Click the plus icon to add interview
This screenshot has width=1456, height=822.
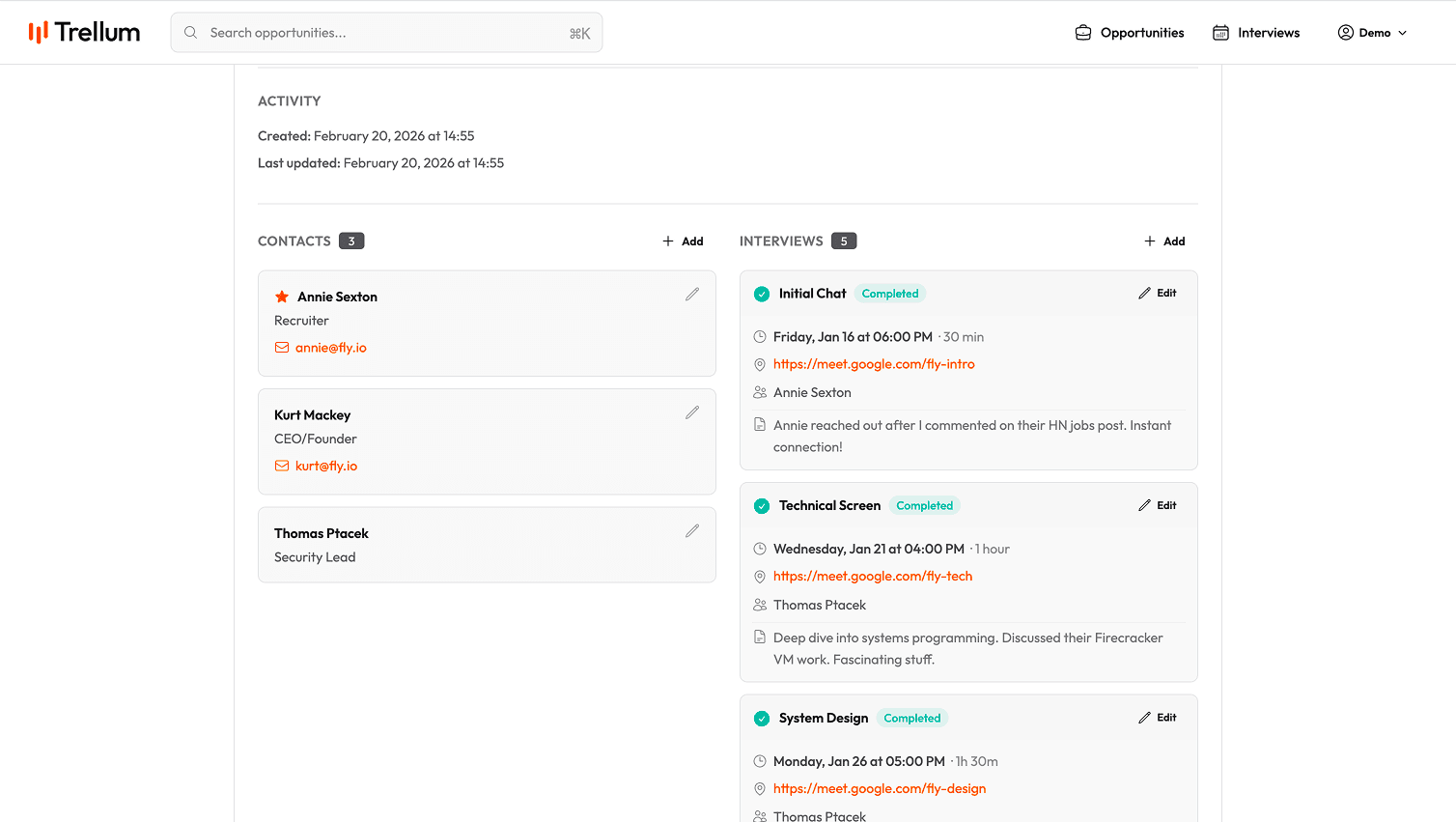pos(1150,241)
